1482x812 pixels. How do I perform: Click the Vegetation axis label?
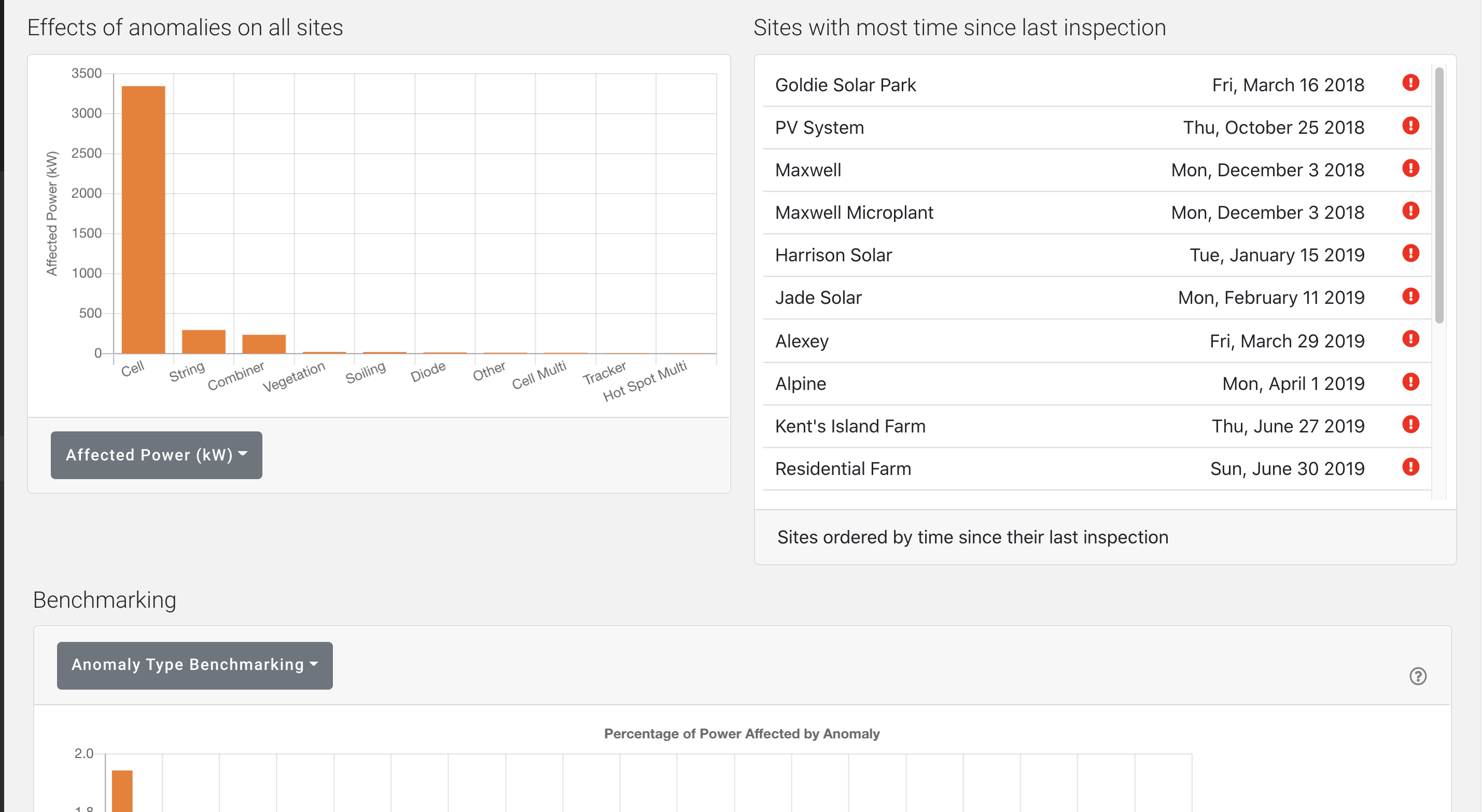tap(294, 377)
